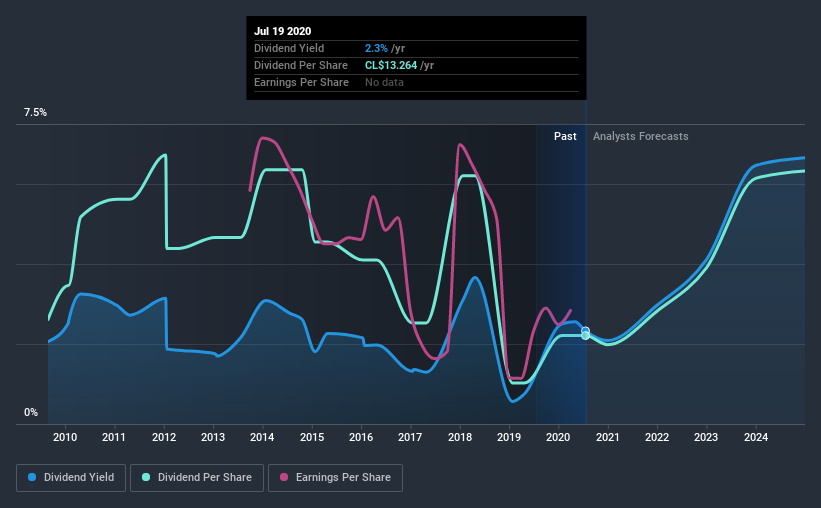Click the CL$13.264 dividend per share value
Image resolution: width=821 pixels, height=508 pixels.
point(391,65)
